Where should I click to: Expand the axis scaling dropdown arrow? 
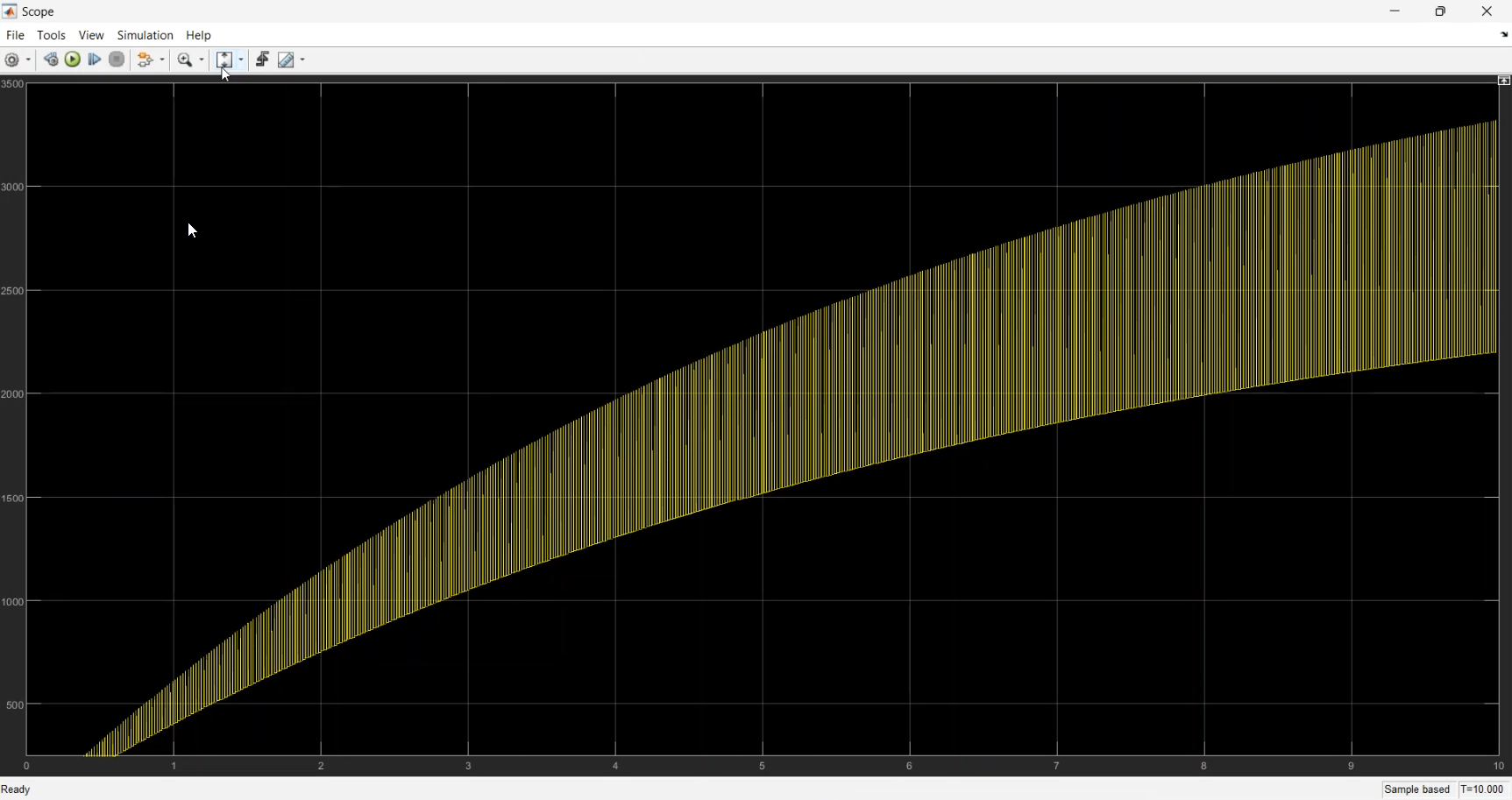click(241, 60)
